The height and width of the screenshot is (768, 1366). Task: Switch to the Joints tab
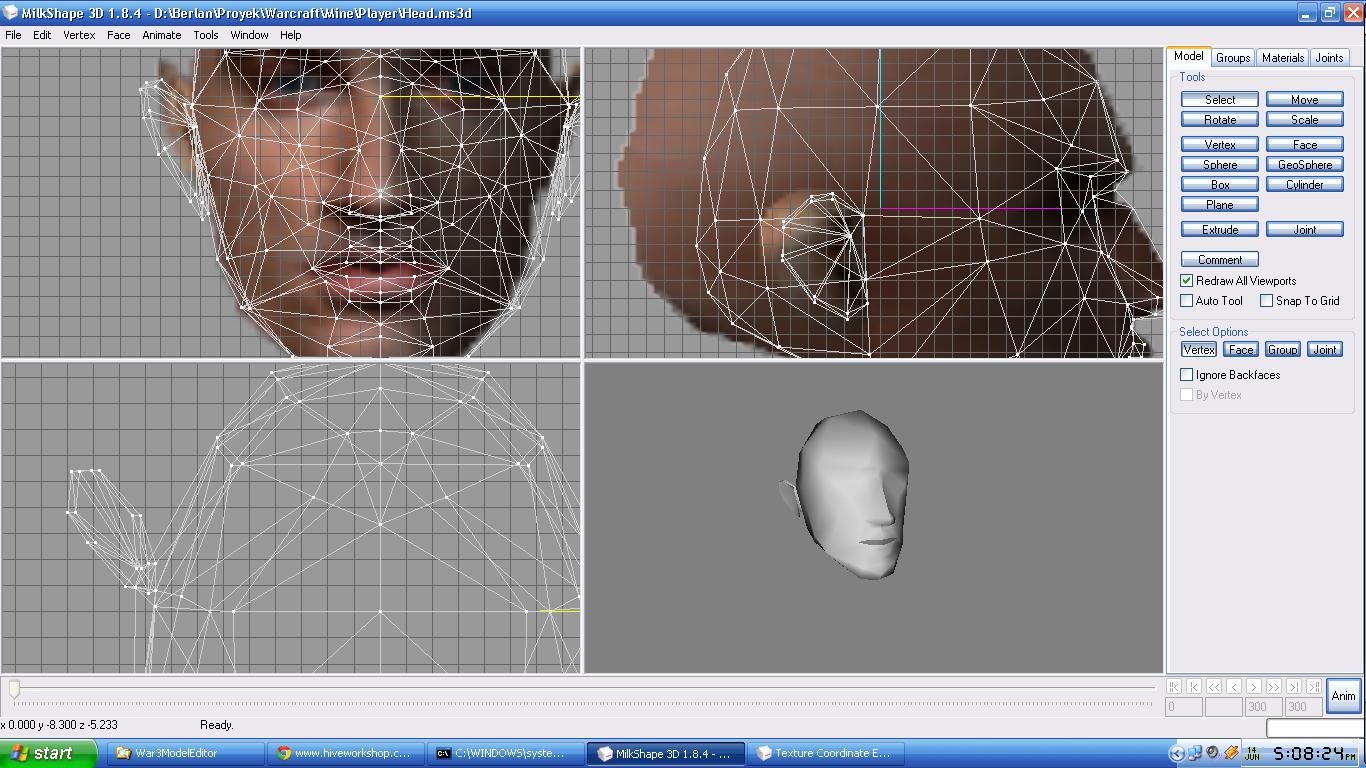(1329, 58)
